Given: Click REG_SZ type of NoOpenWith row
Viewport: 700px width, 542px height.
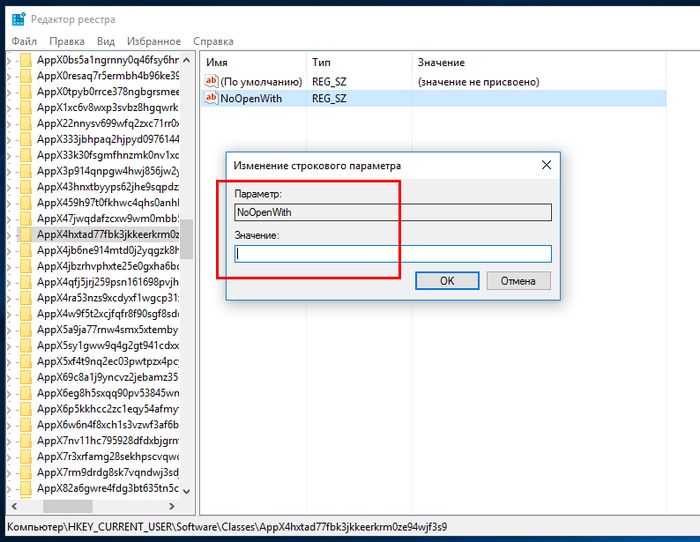Looking at the screenshot, I should click(x=329, y=98).
